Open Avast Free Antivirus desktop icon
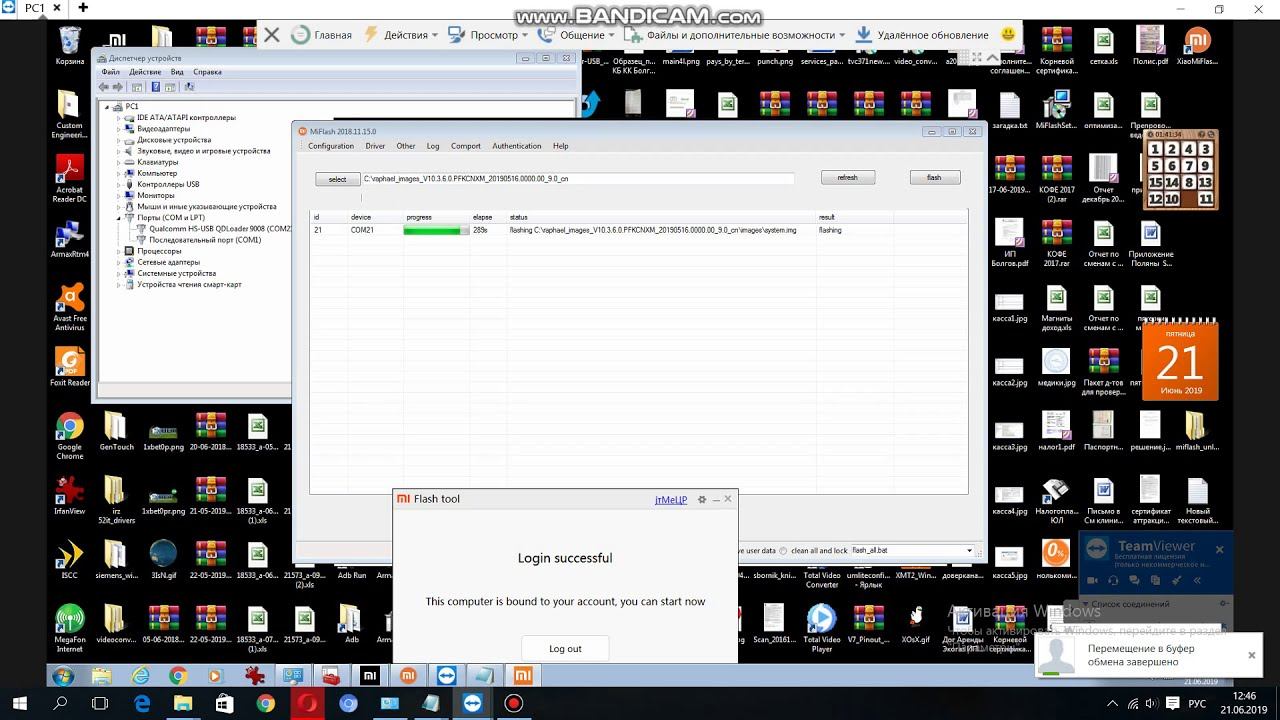 pyautogui.click(x=69, y=306)
